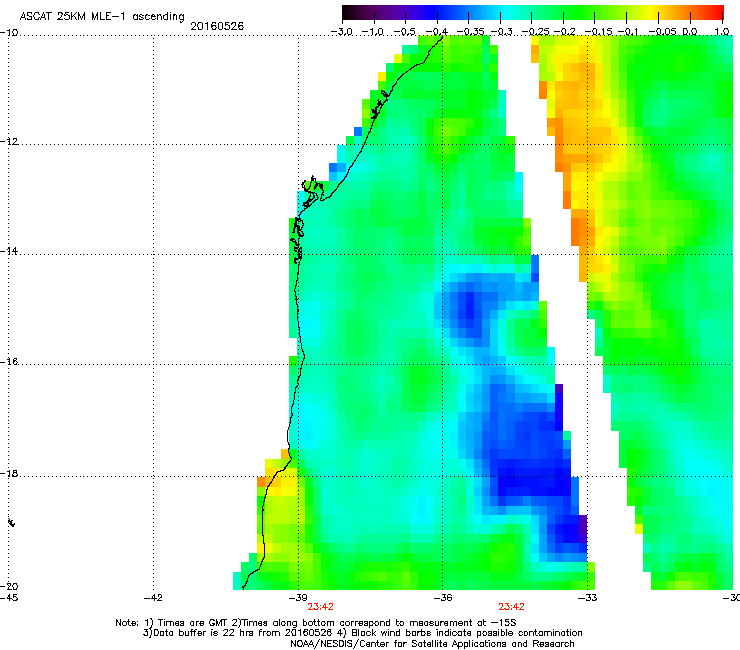
Task: Click the "Times are GMT" note line
Action: tap(316, 623)
